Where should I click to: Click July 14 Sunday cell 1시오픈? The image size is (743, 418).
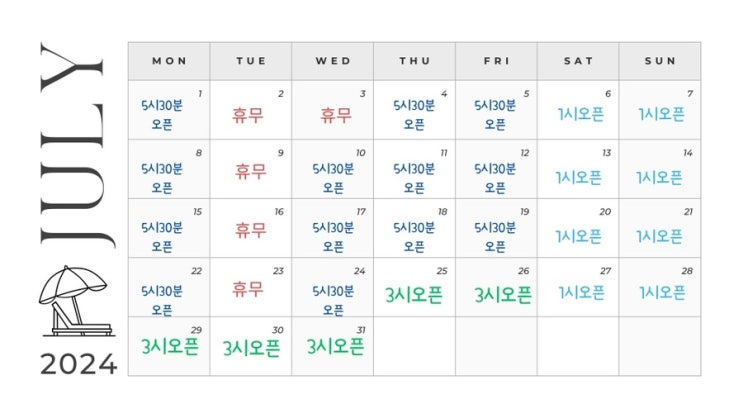[660, 176]
